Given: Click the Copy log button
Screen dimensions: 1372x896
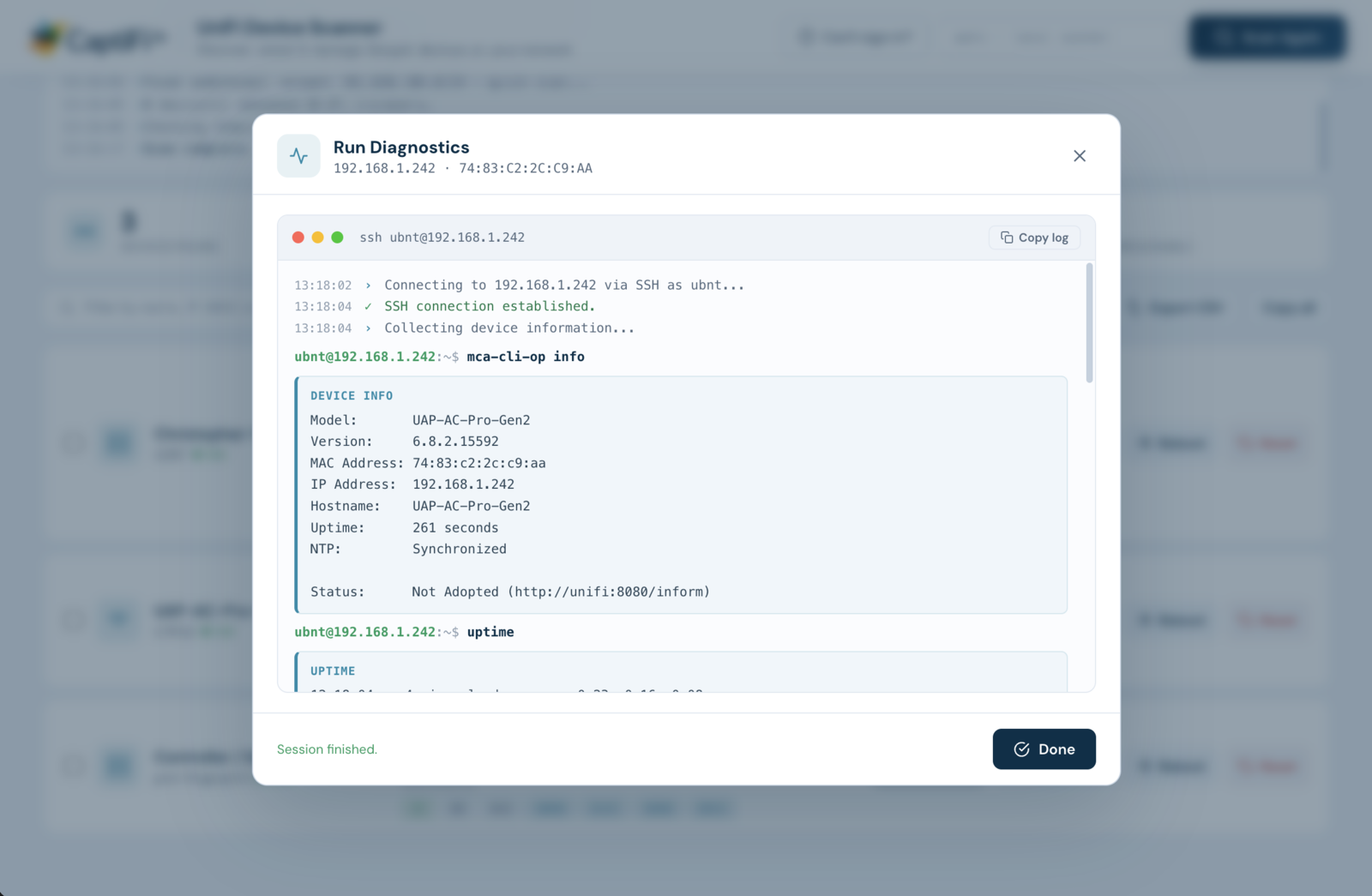Looking at the screenshot, I should pos(1035,238).
